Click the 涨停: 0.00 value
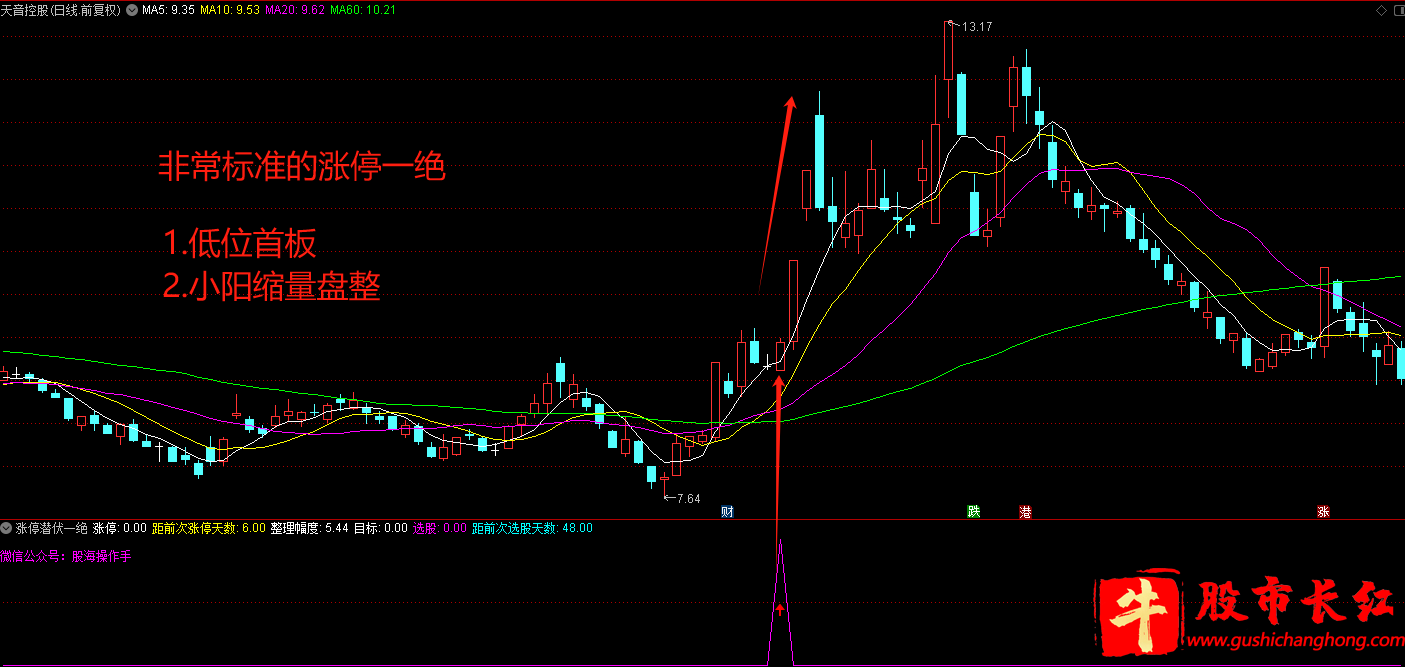Screen dimensions: 1405x667 (x=120, y=528)
